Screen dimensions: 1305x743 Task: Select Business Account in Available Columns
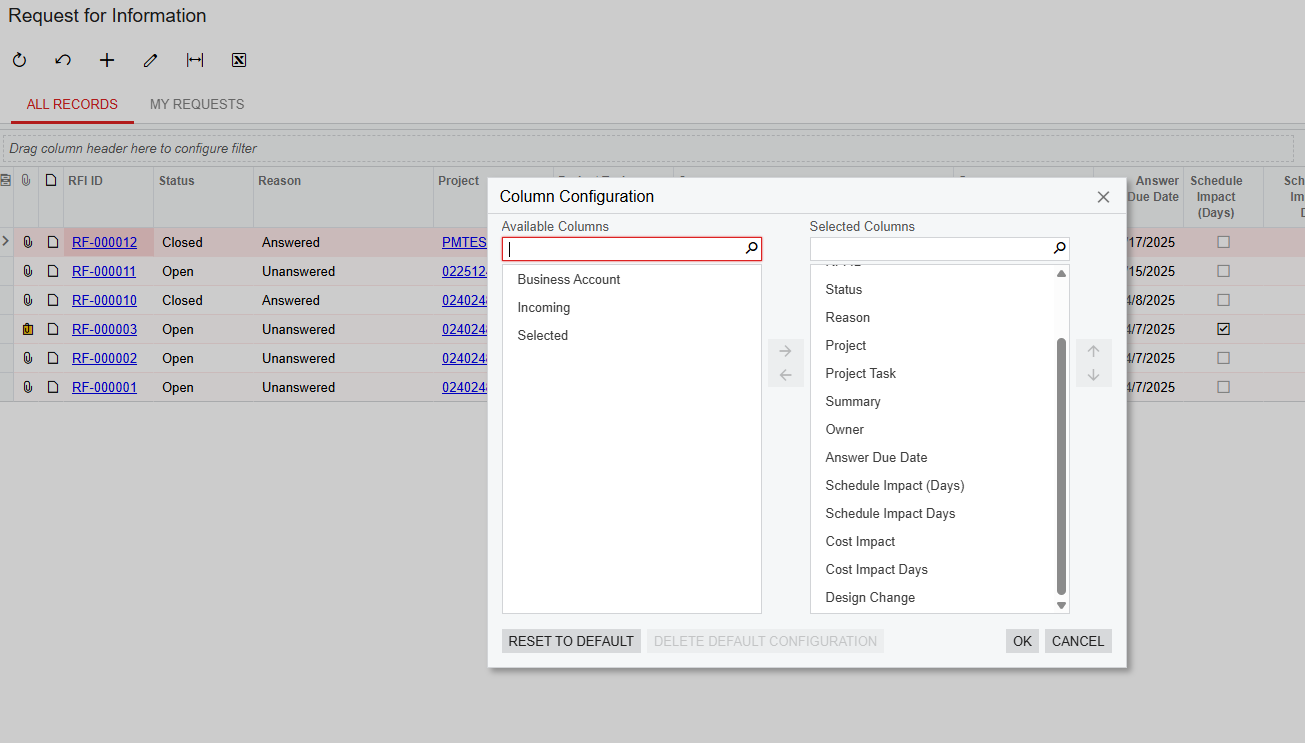click(569, 280)
